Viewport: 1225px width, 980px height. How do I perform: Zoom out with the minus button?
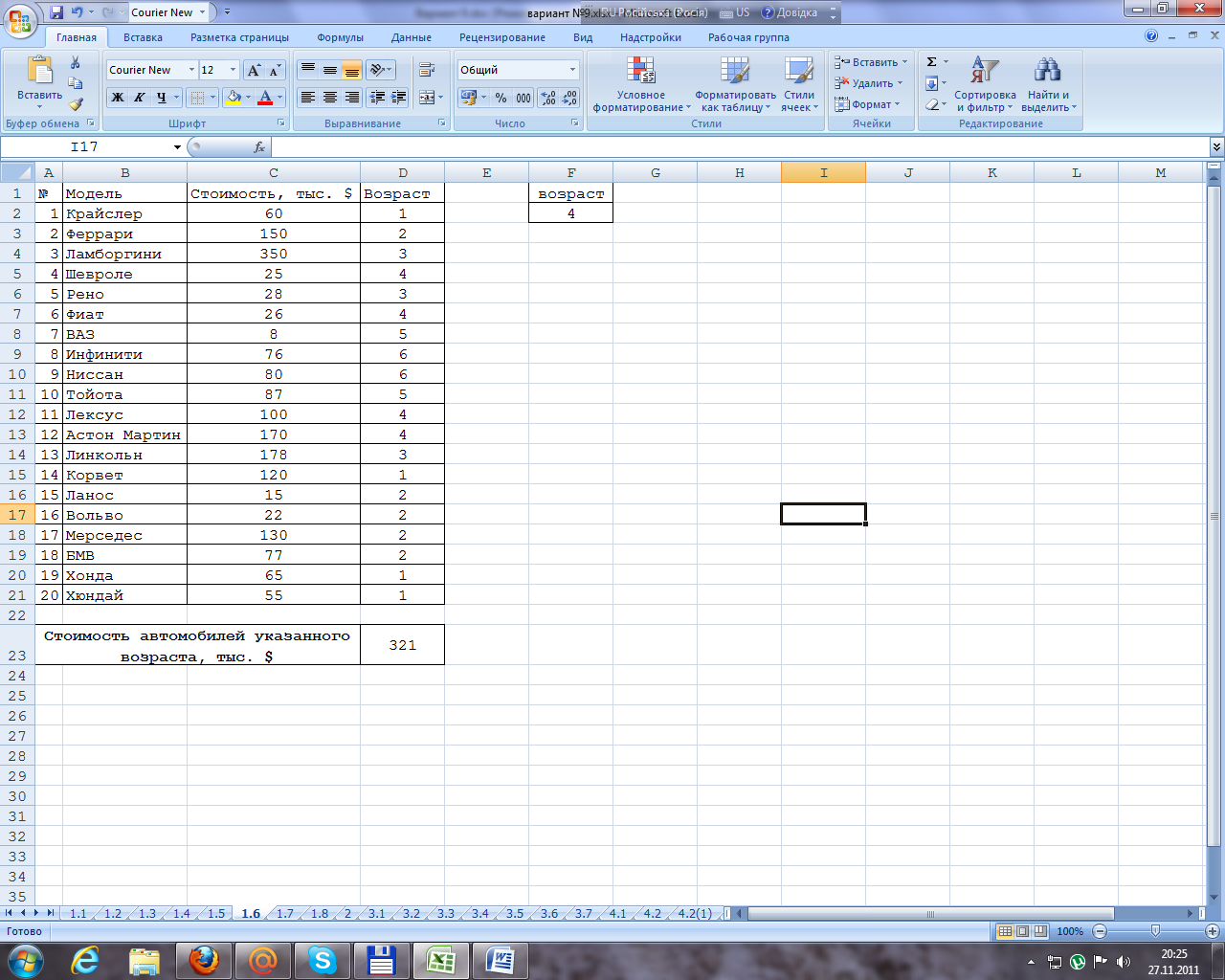tap(1100, 931)
